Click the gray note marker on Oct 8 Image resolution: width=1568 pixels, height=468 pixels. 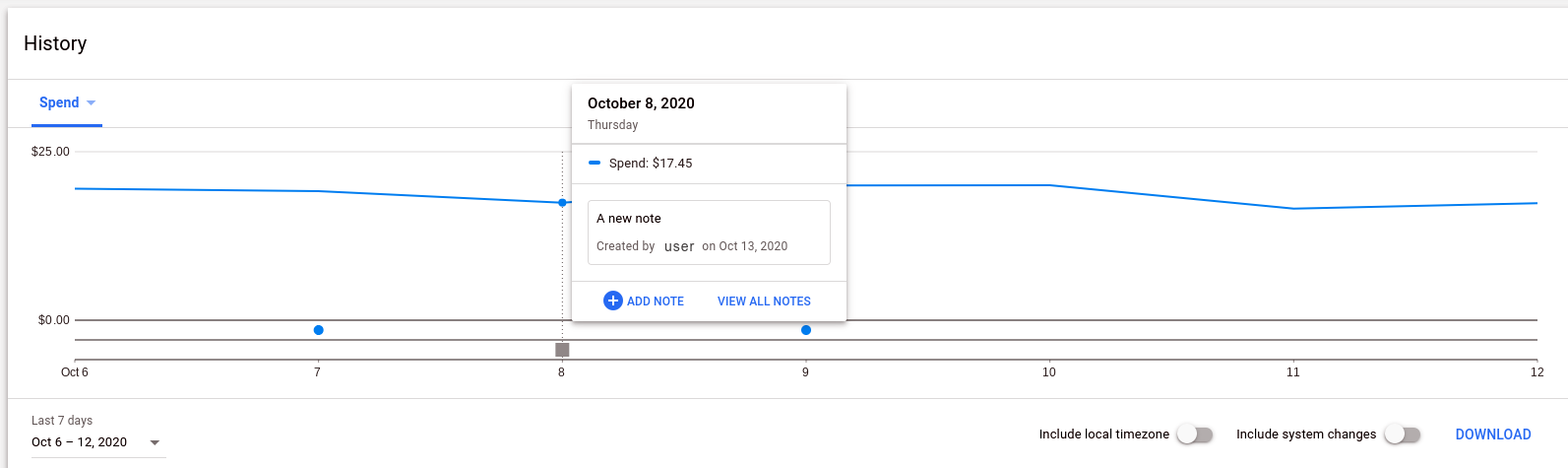562,350
